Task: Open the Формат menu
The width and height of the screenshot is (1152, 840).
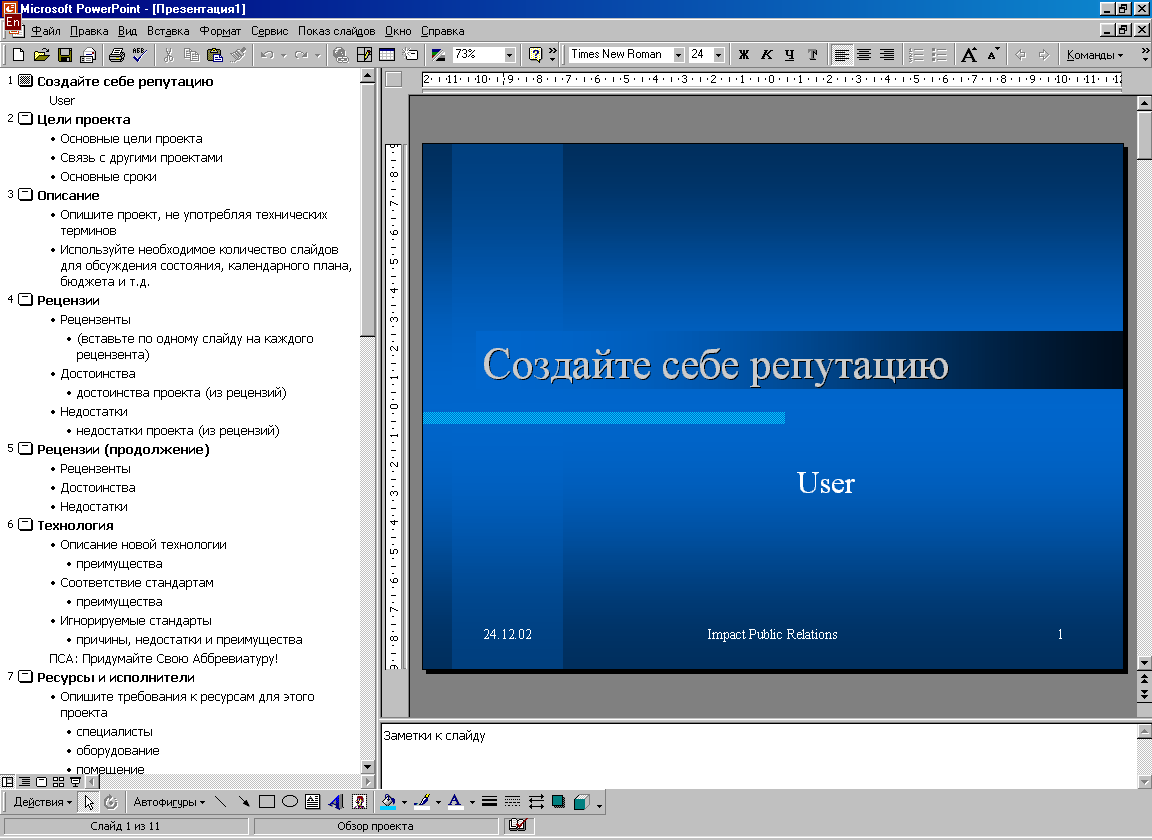Action: [220, 31]
